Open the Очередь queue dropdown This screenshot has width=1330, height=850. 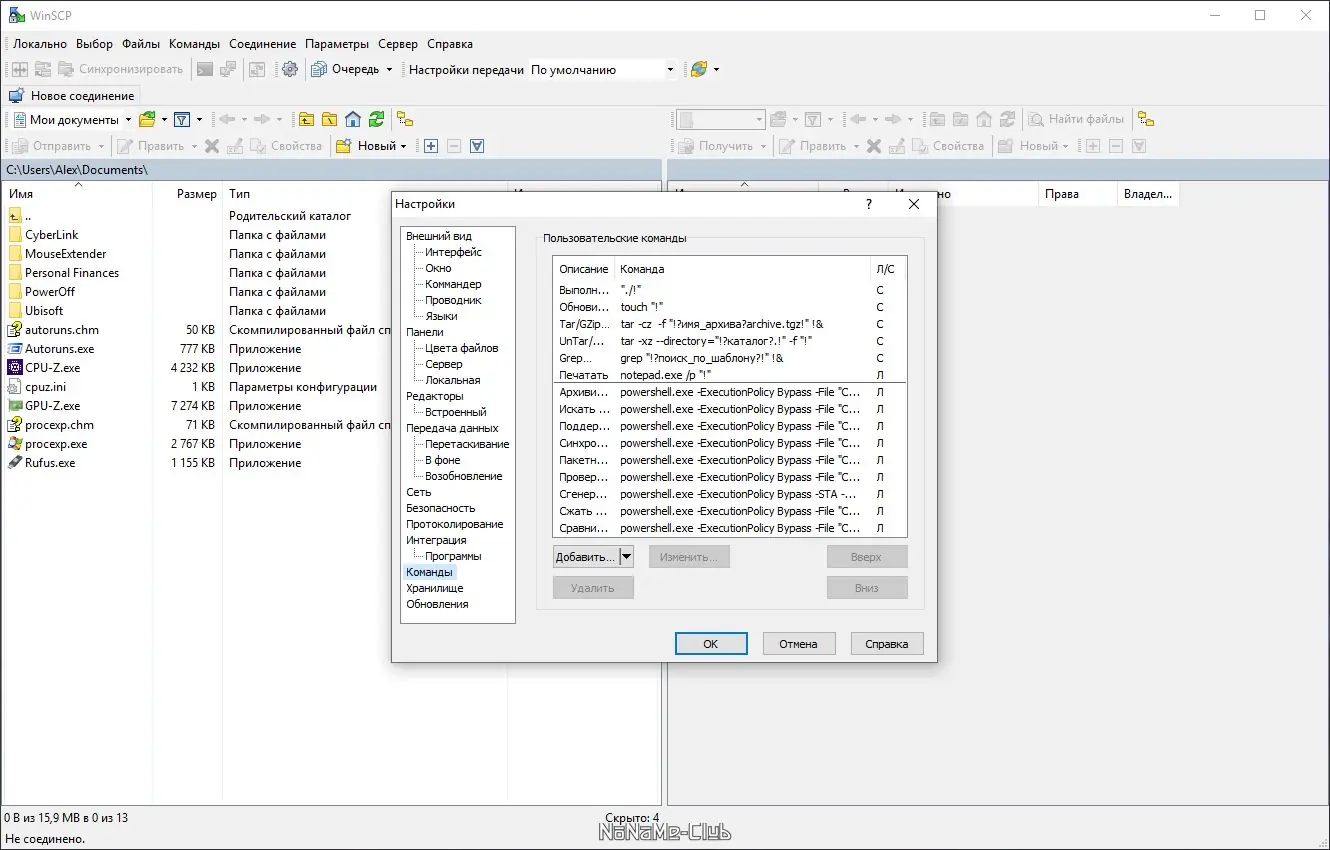click(388, 70)
